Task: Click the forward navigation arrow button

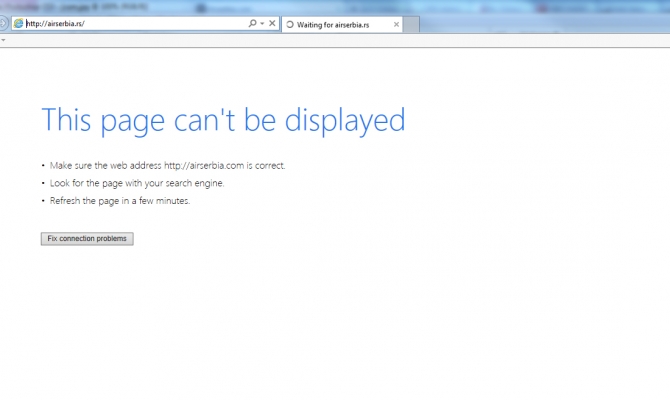Action: click(3, 23)
